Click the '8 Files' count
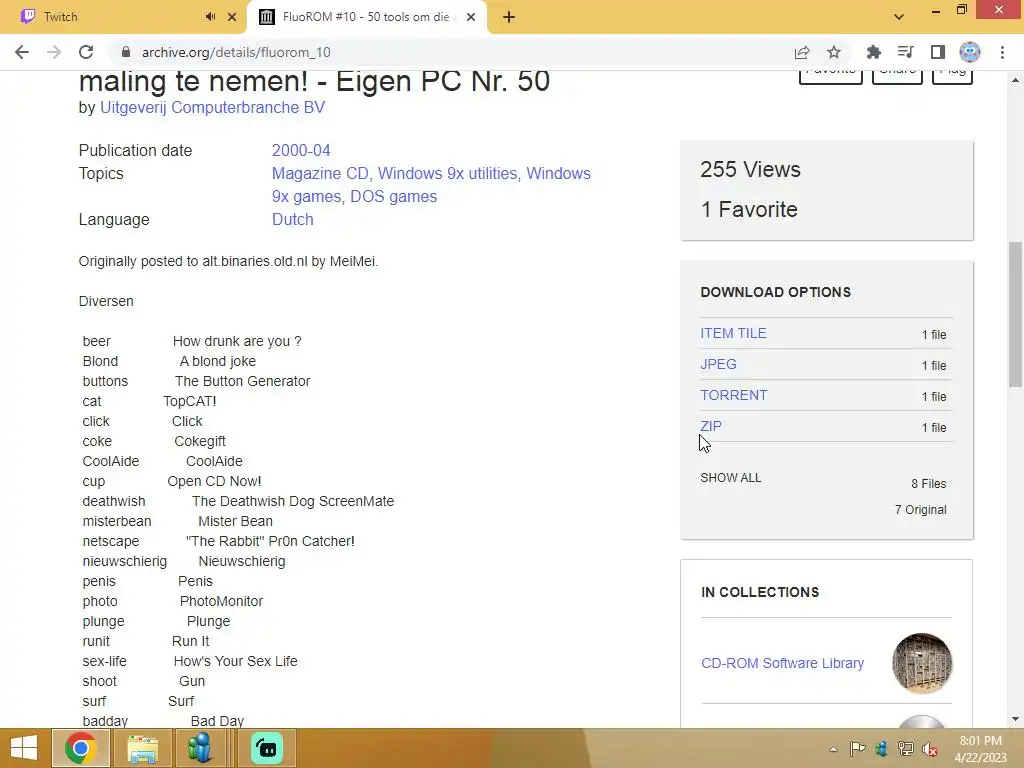1024x768 pixels. click(x=929, y=484)
